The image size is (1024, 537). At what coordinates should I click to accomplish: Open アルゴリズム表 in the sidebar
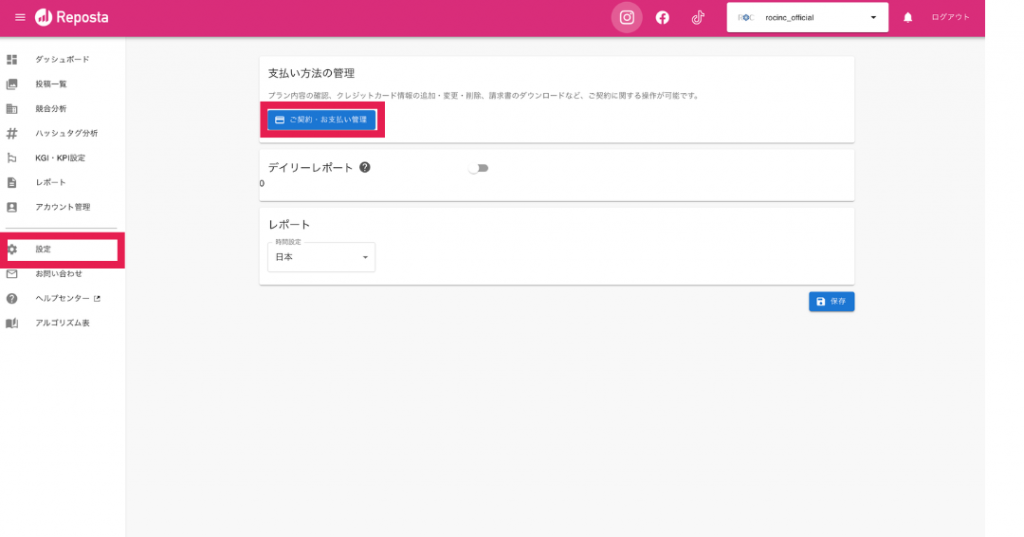tap(62, 323)
